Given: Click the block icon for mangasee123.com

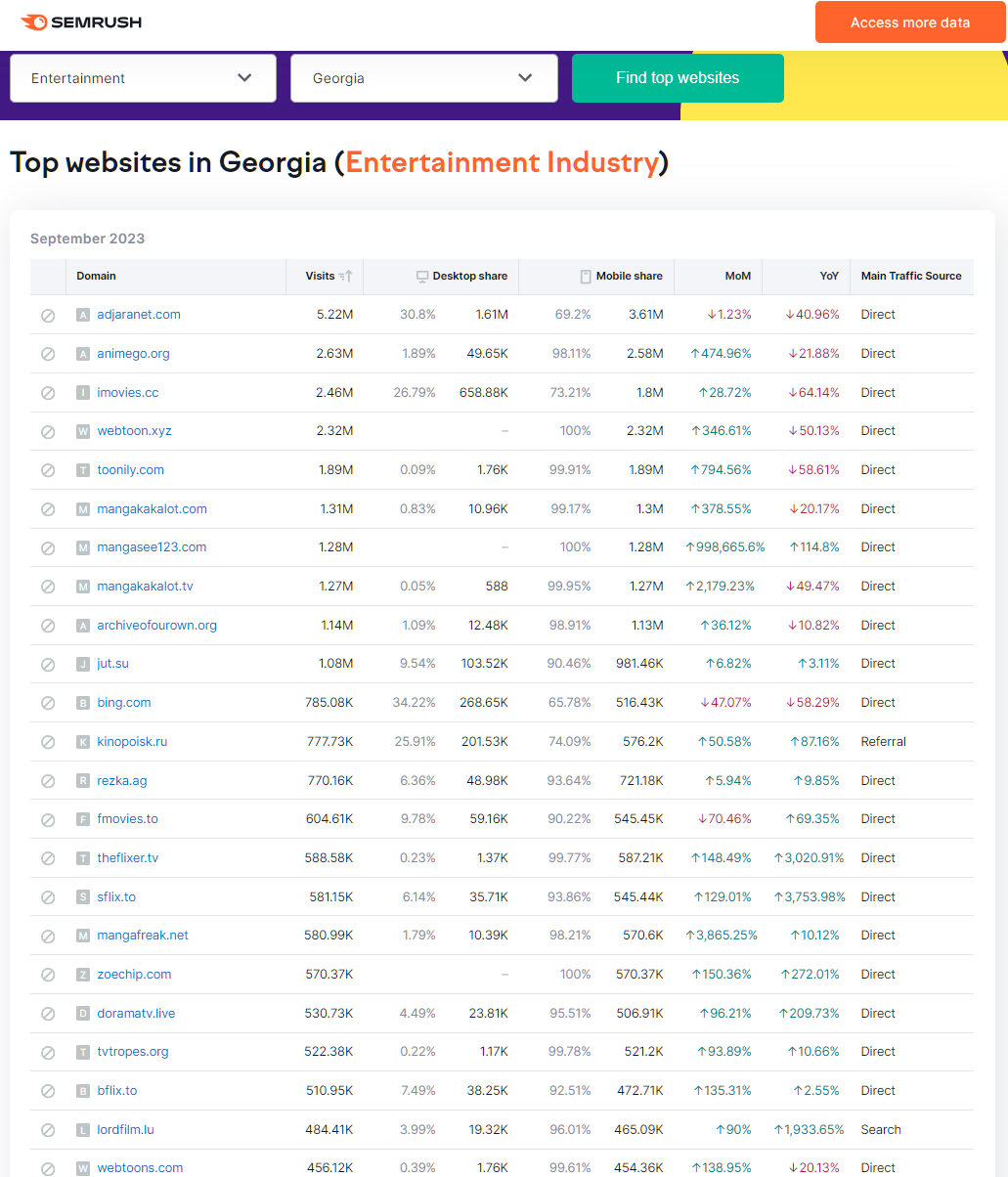Looking at the screenshot, I should [x=48, y=547].
